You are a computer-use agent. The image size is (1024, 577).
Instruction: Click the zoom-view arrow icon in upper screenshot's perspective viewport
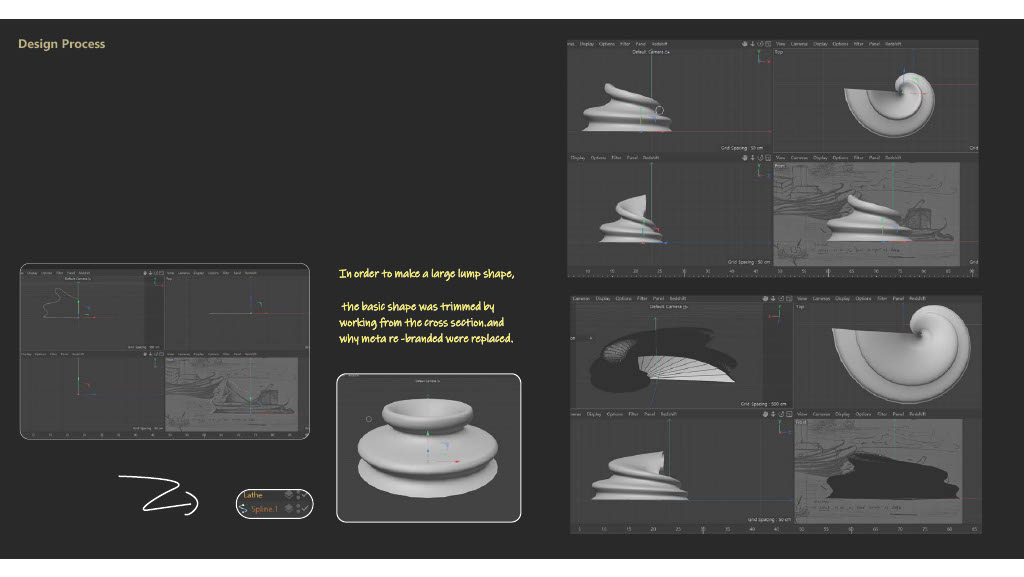point(752,44)
